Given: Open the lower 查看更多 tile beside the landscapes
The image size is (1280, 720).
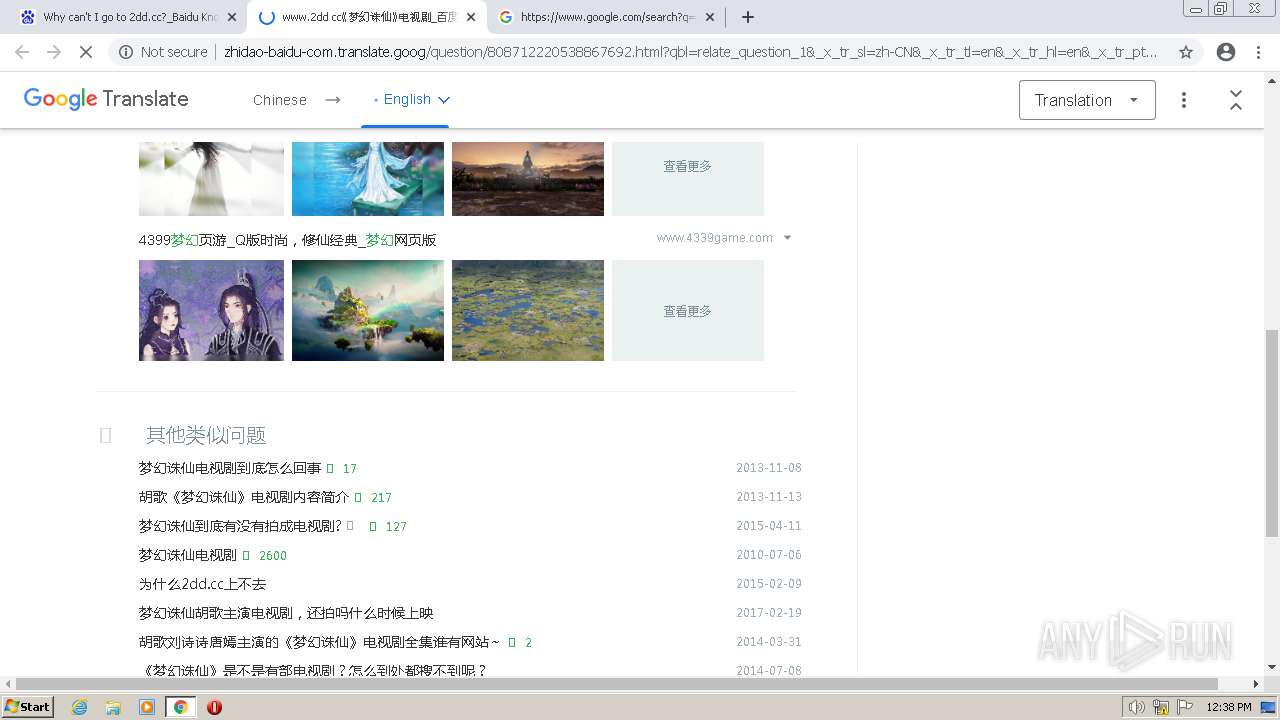Looking at the screenshot, I should pos(688,310).
